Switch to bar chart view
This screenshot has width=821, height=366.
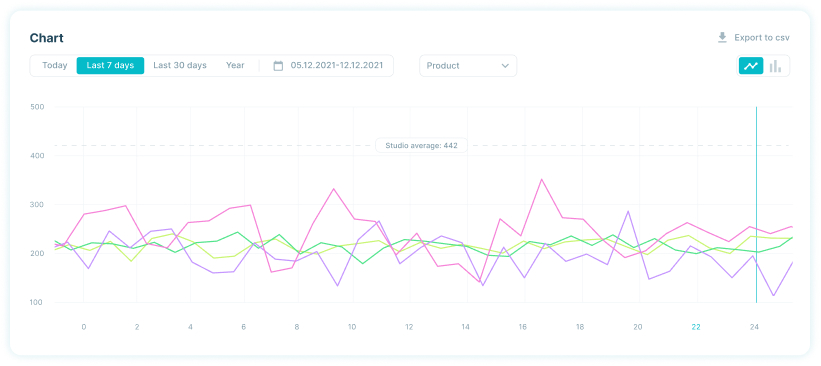775,66
